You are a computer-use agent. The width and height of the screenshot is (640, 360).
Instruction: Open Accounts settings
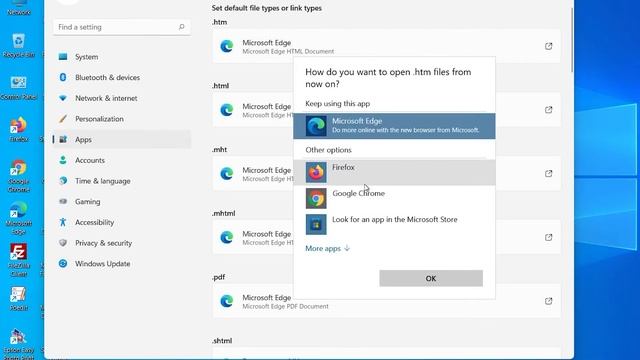tap(122, 160)
